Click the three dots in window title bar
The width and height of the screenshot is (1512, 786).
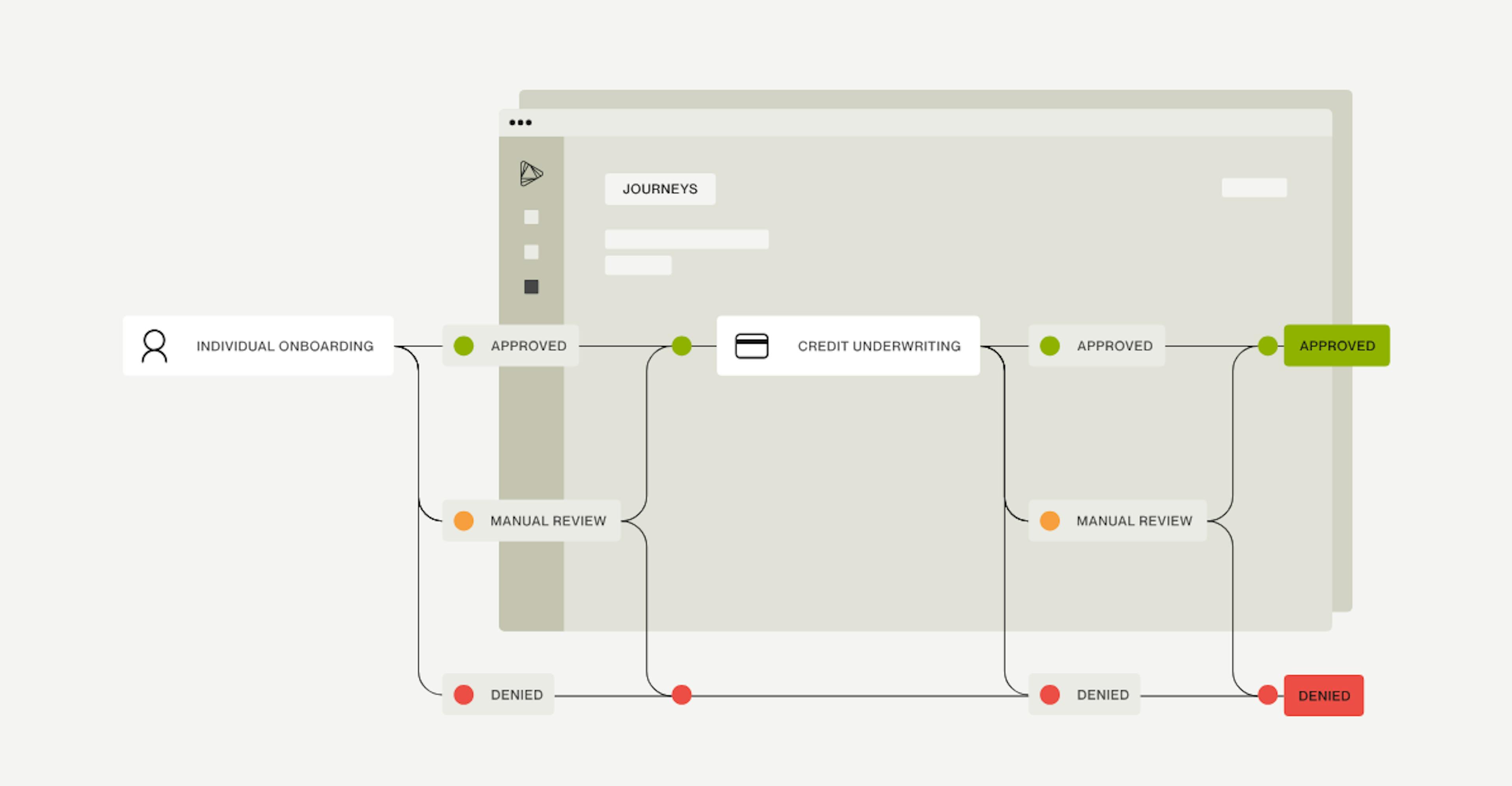(520, 122)
